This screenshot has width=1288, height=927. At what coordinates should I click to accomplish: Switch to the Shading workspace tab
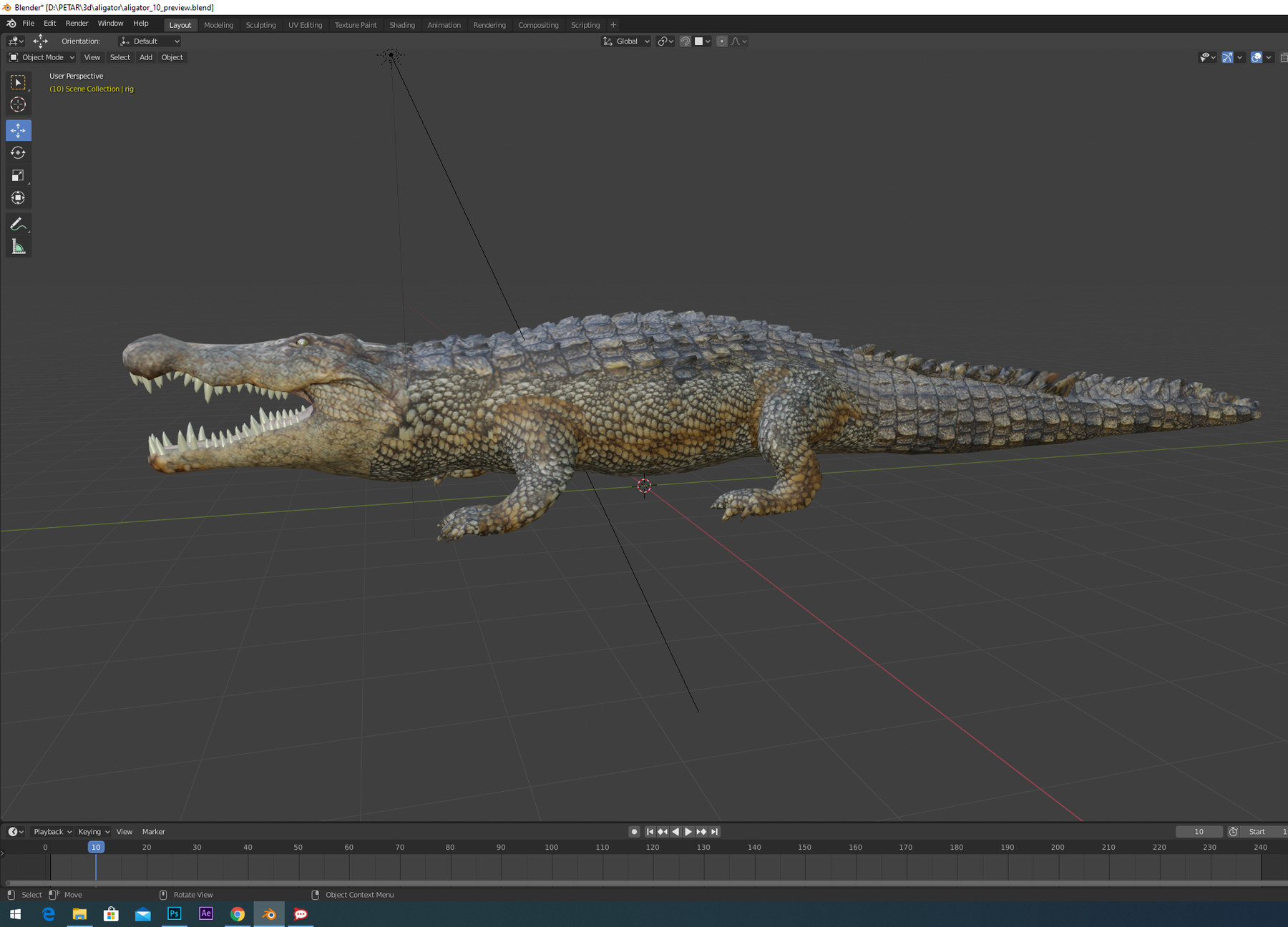pyautogui.click(x=402, y=24)
